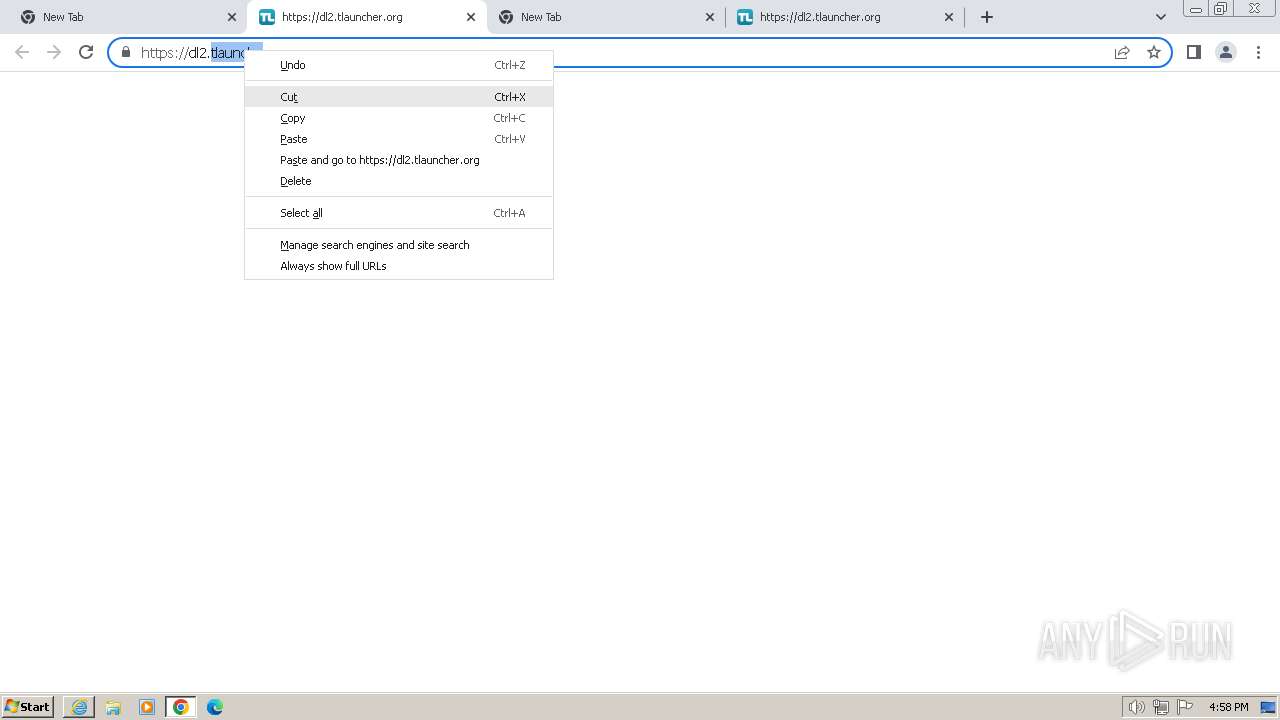Image resolution: width=1280 pixels, height=720 pixels.
Task: Close the second New Tab tab
Action: [710, 17]
